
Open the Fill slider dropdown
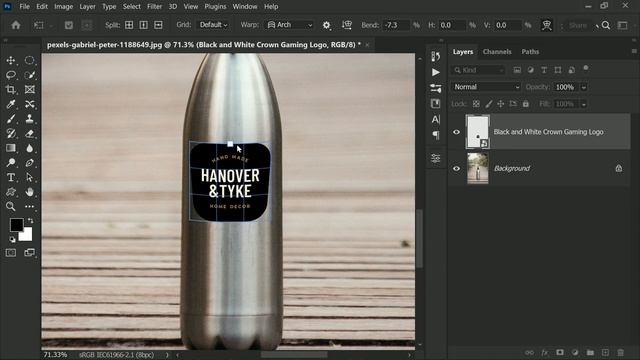click(x=584, y=104)
